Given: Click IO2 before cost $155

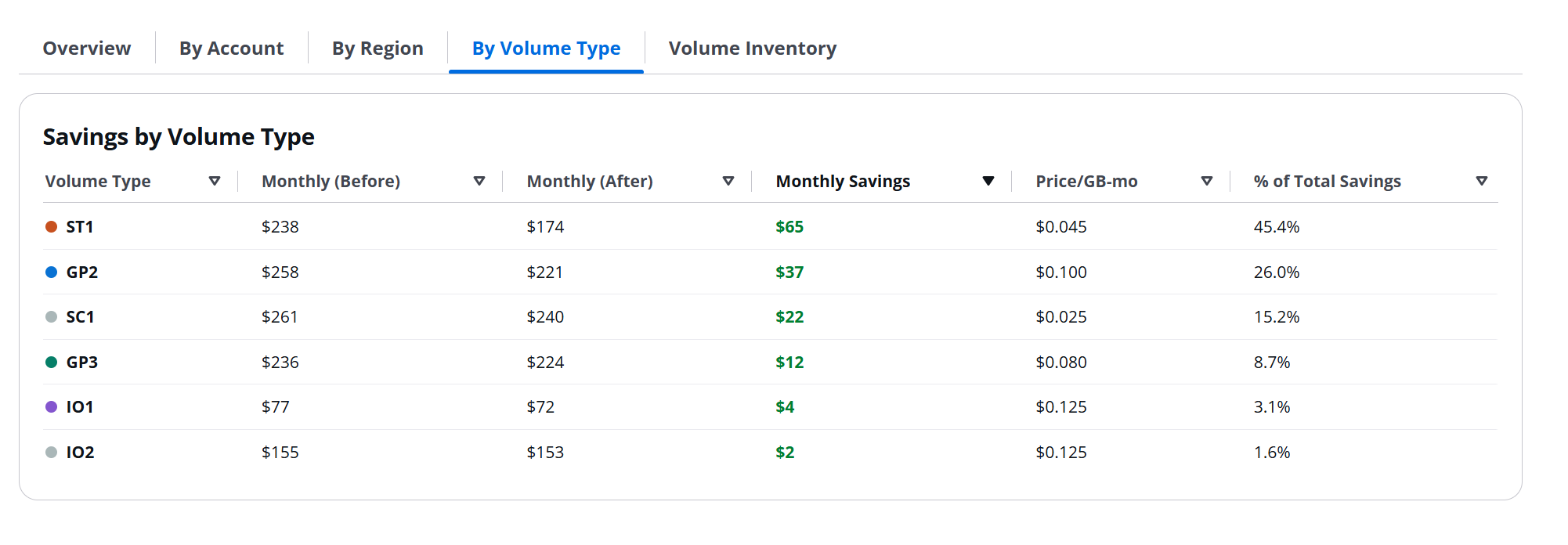Looking at the screenshot, I should (280, 453).
